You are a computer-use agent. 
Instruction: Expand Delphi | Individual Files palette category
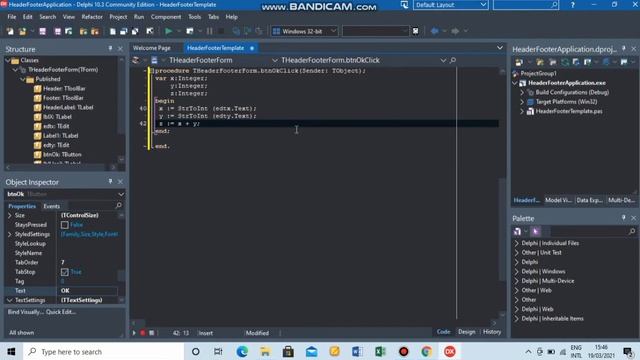coord(517,243)
